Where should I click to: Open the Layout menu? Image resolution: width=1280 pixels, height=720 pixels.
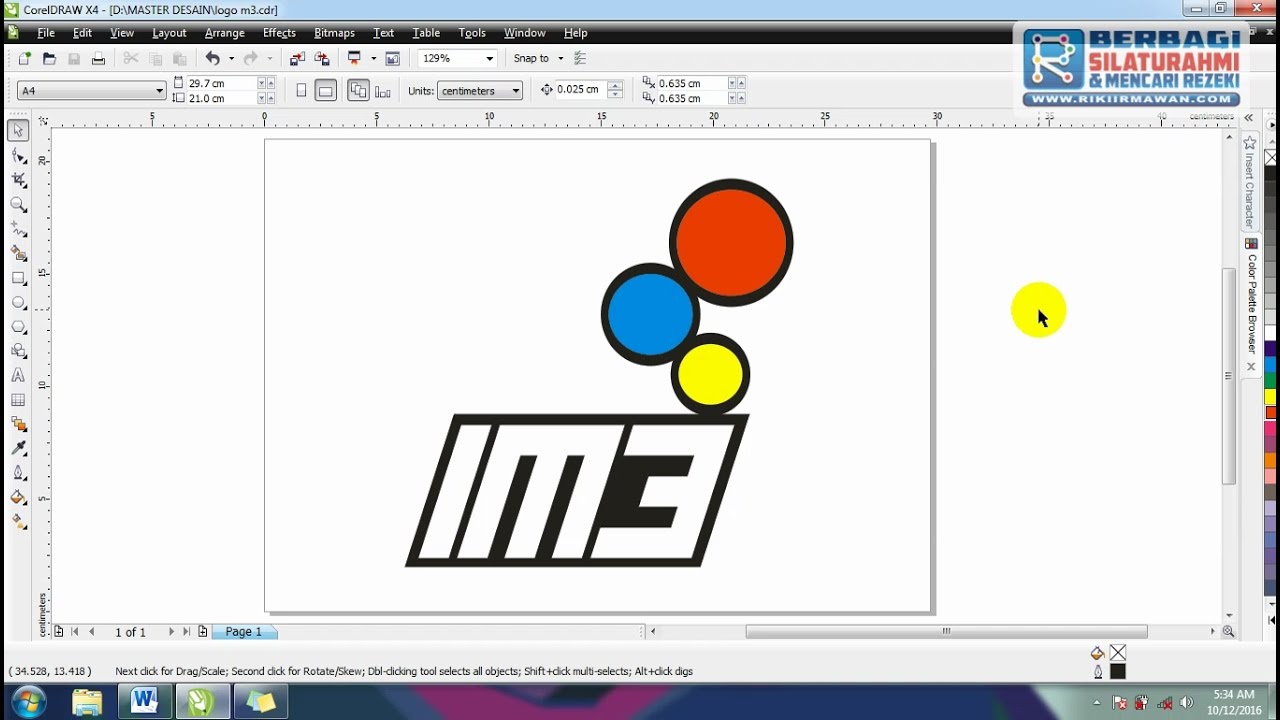tap(169, 33)
